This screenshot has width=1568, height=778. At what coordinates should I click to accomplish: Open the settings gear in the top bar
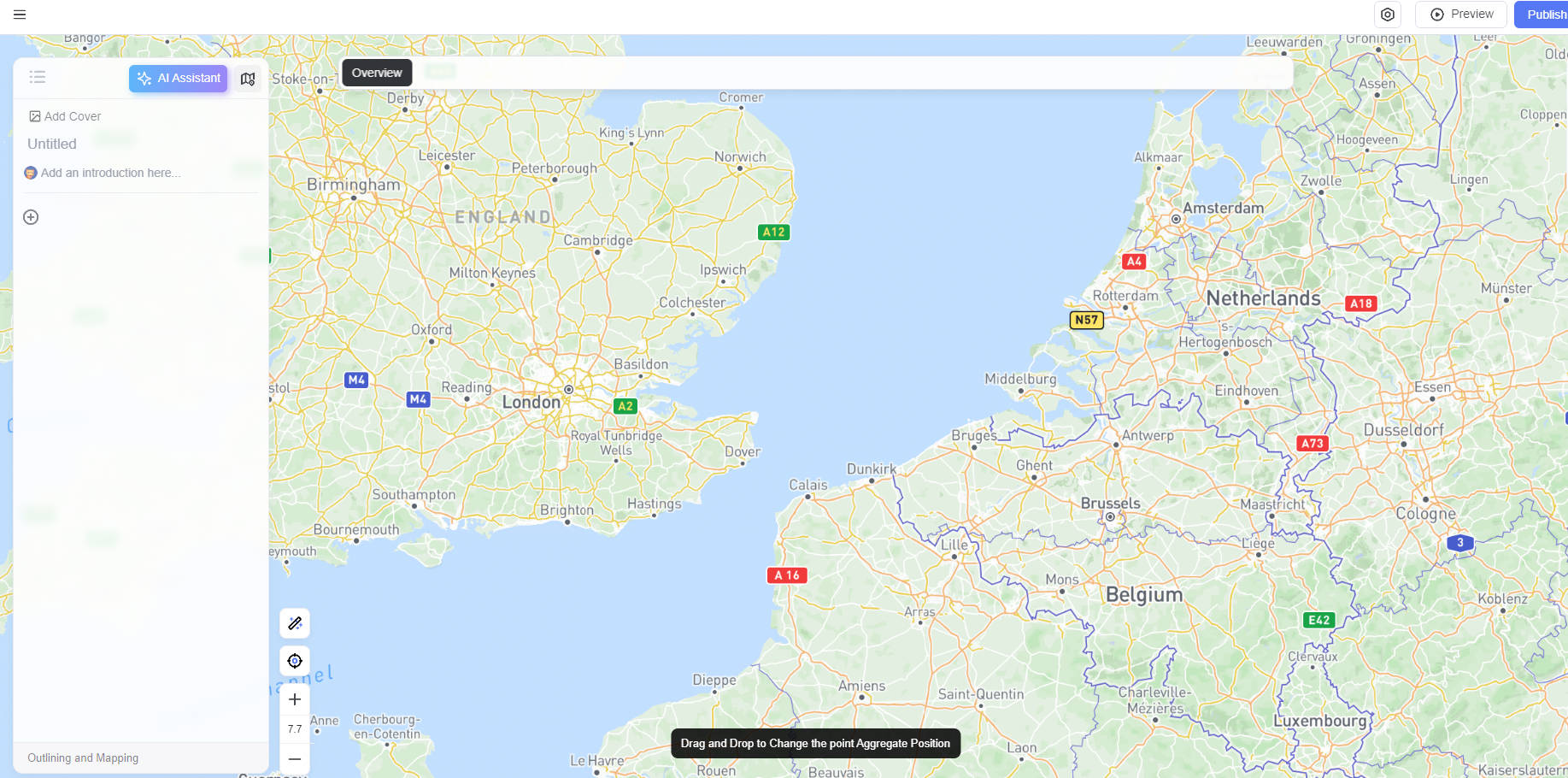tap(1388, 15)
